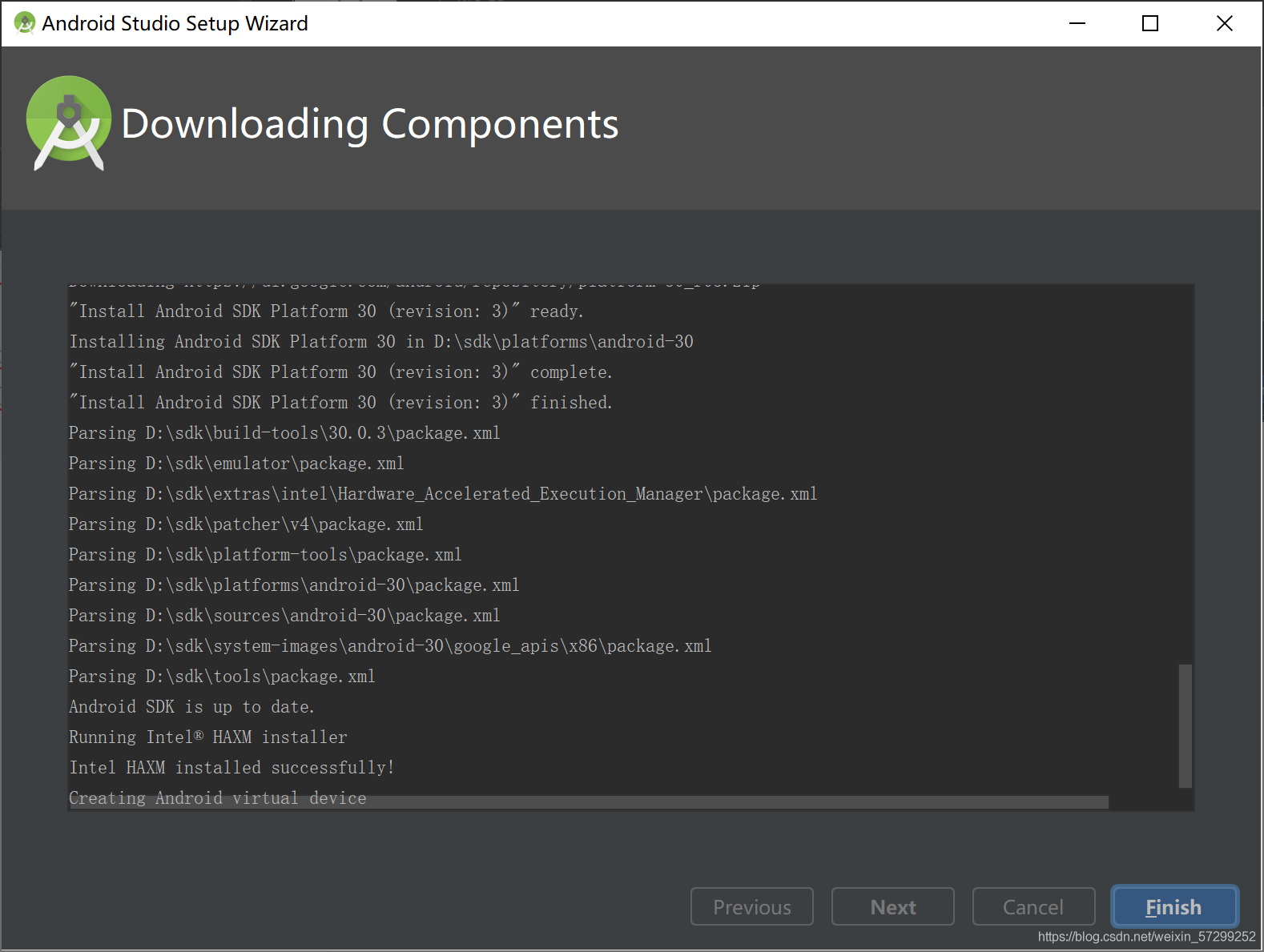The image size is (1264, 952).
Task: Click the vertical scrollbar thumb in log
Action: tap(1186, 725)
